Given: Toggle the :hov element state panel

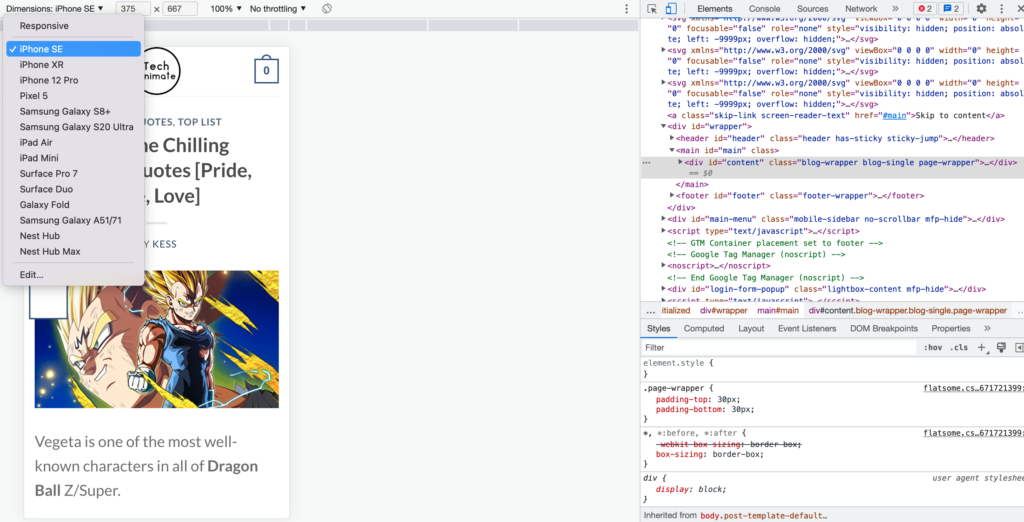Looking at the screenshot, I should point(933,348).
